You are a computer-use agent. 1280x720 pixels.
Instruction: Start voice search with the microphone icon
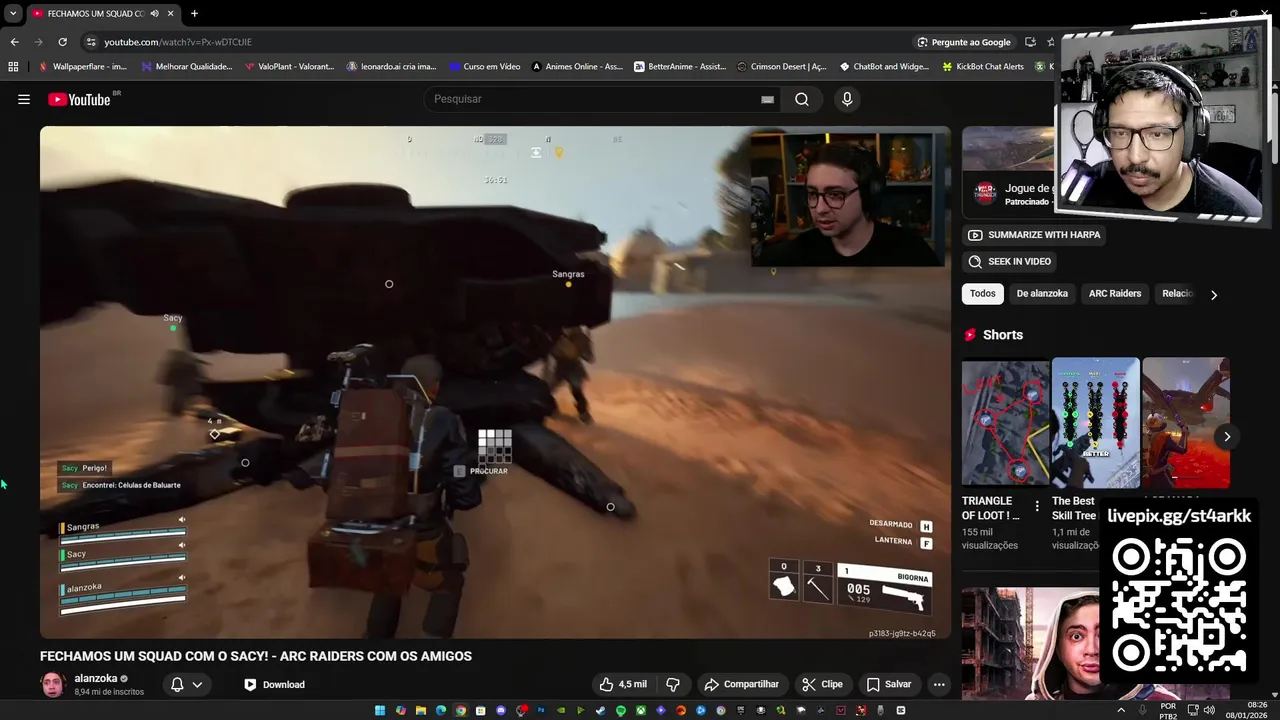847,99
